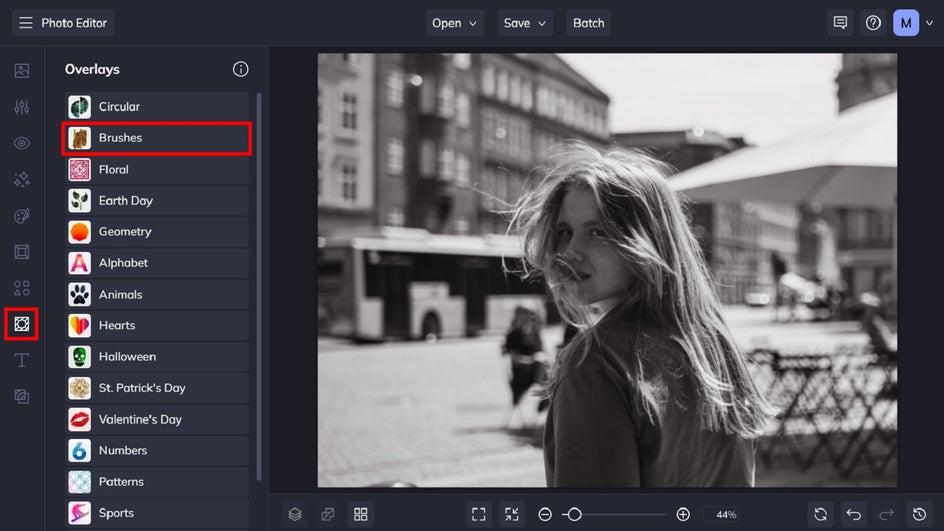
Task: Open the St. Patrick's Day category
Action: click(157, 388)
